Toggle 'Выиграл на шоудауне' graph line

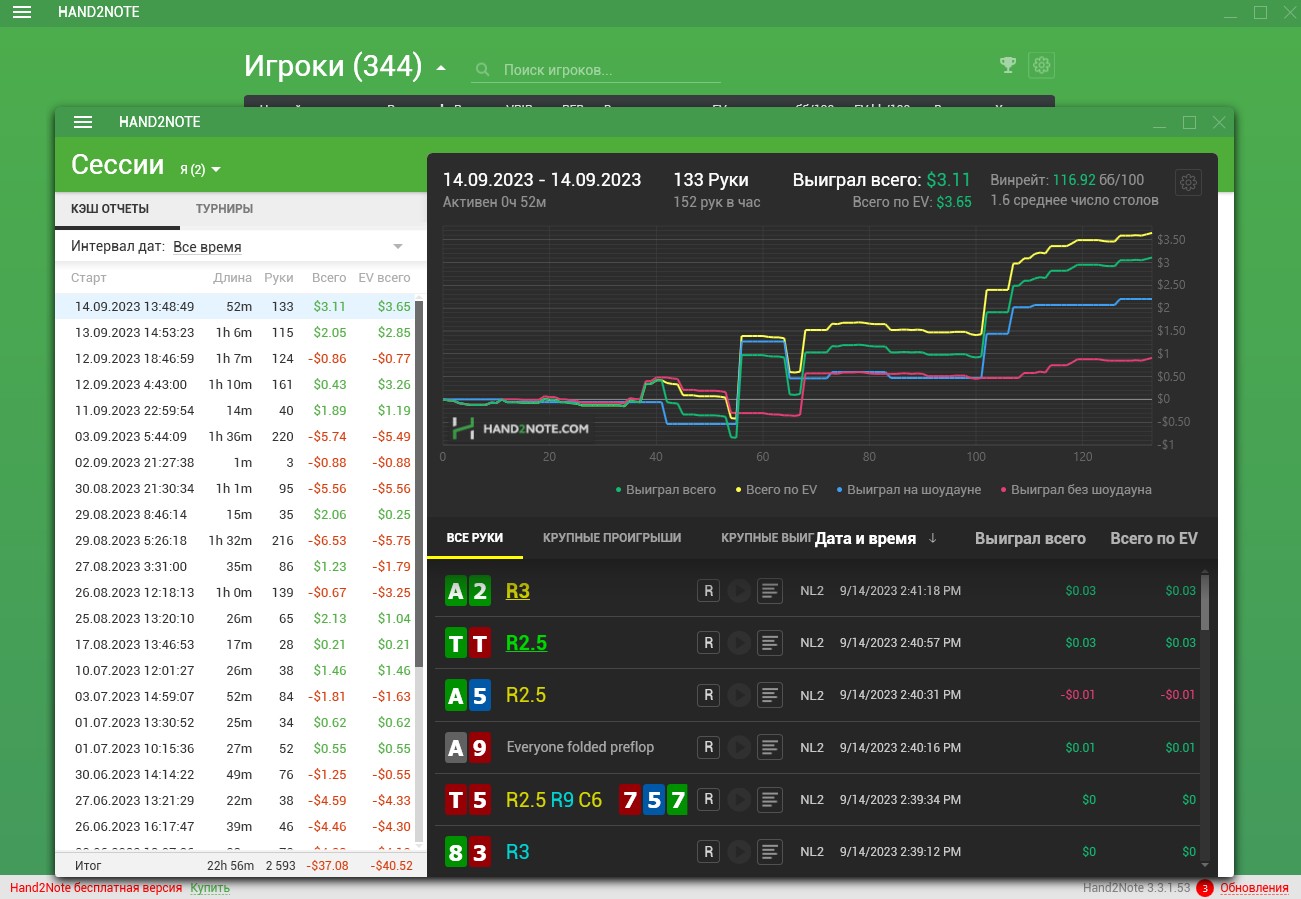[x=908, y=490]
